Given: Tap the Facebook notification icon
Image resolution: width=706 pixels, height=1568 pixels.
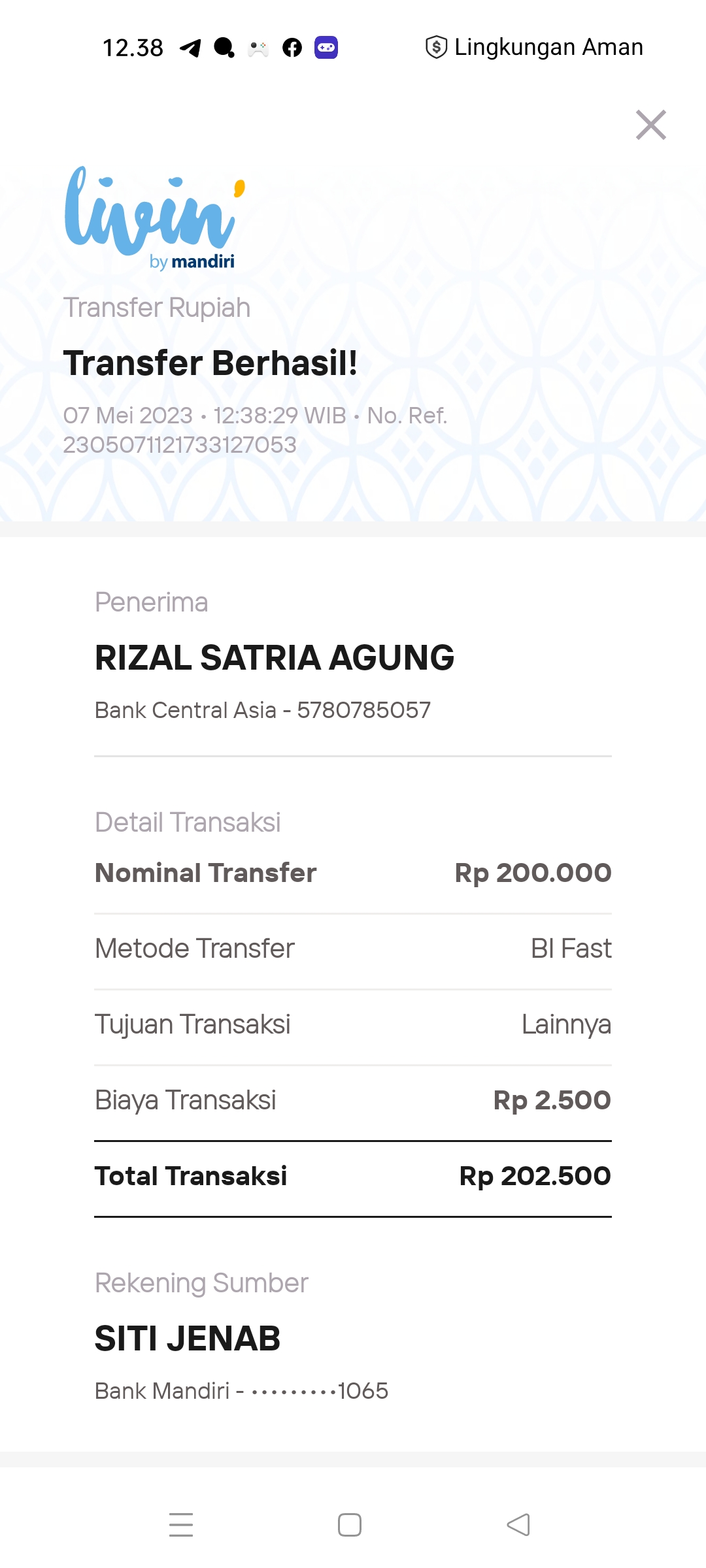Looking at the screenshot, I should (x=292, y=48).
